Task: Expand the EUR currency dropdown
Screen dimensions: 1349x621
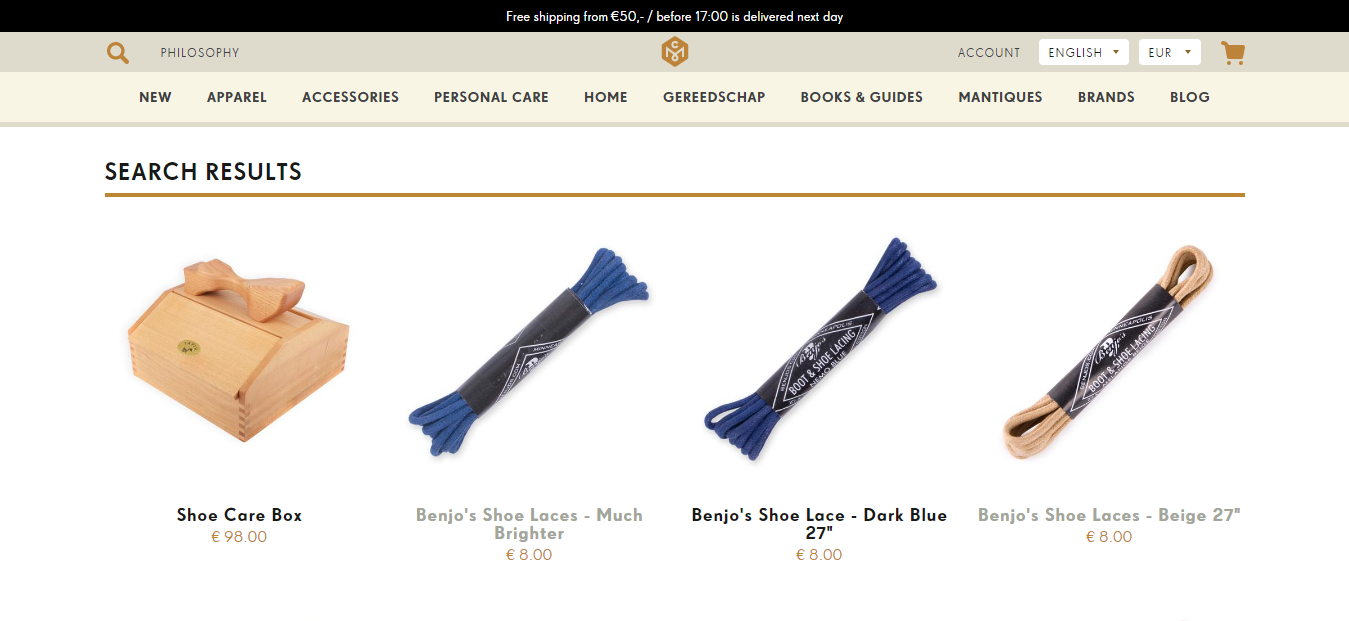Action: coord(1170,52)
